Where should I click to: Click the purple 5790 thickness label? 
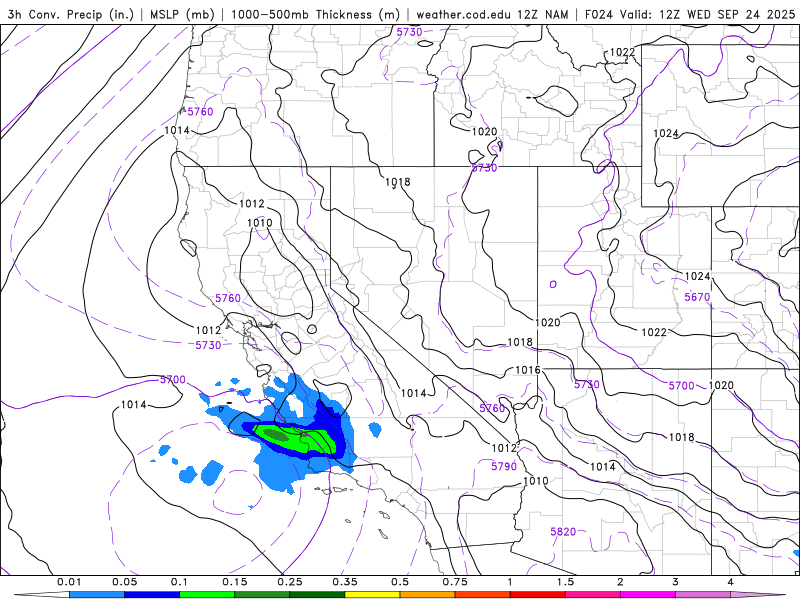coord(504,466)
